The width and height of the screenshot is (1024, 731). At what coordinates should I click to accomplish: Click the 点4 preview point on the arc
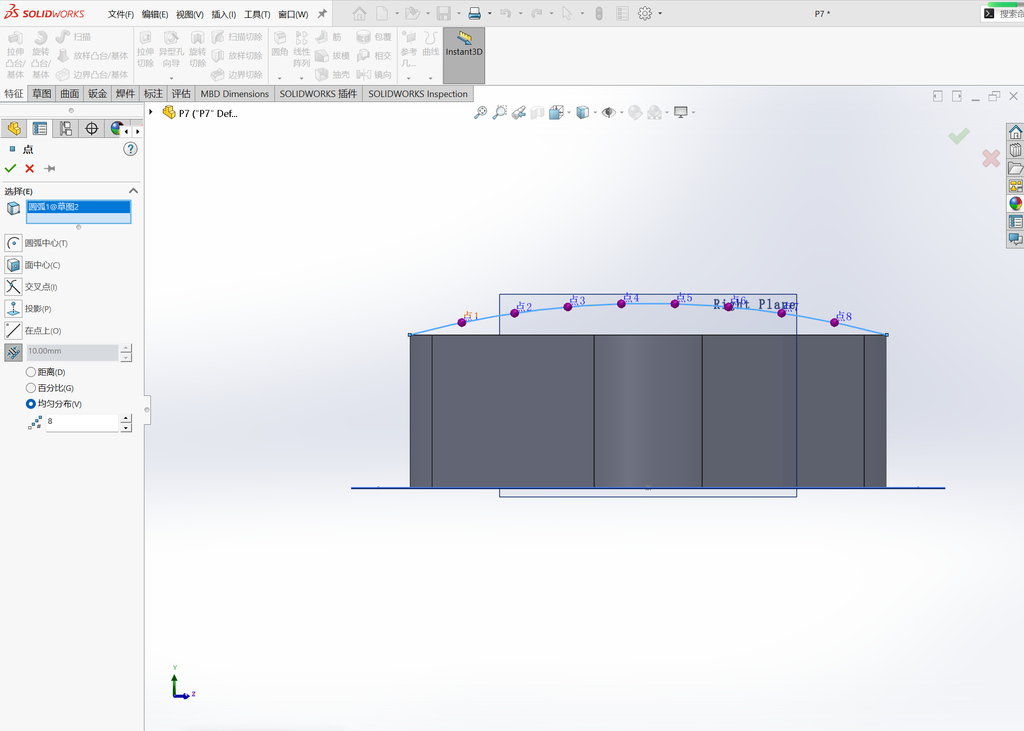pos(621,304)
